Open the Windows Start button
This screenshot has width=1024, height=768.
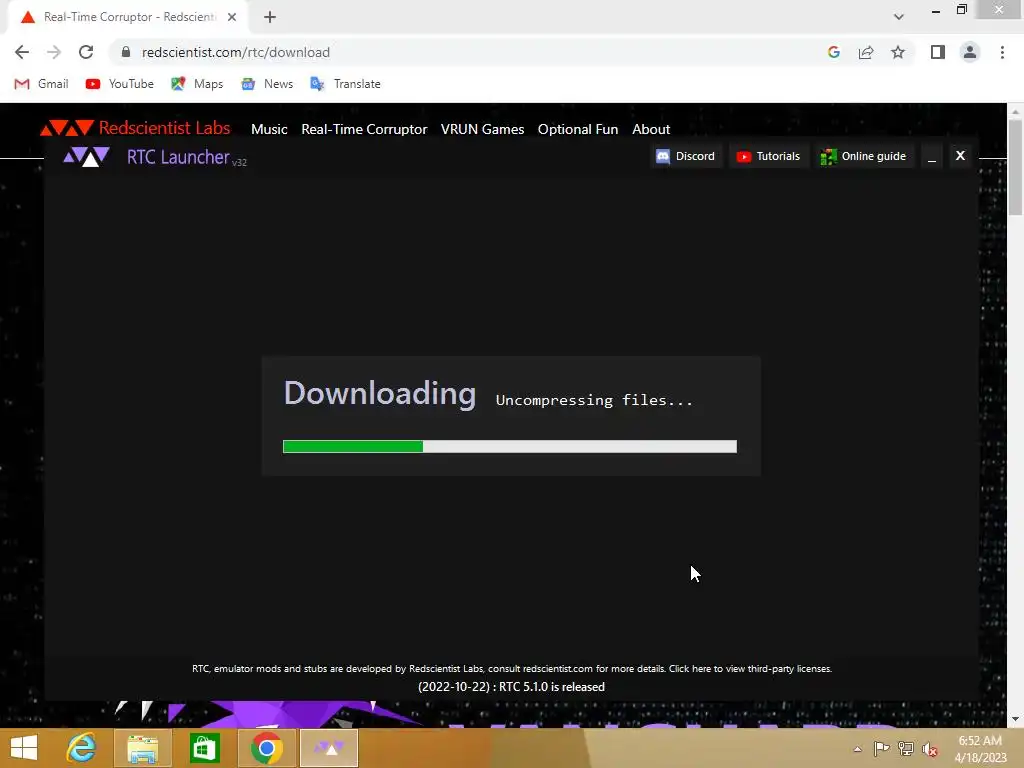(24, 748)
